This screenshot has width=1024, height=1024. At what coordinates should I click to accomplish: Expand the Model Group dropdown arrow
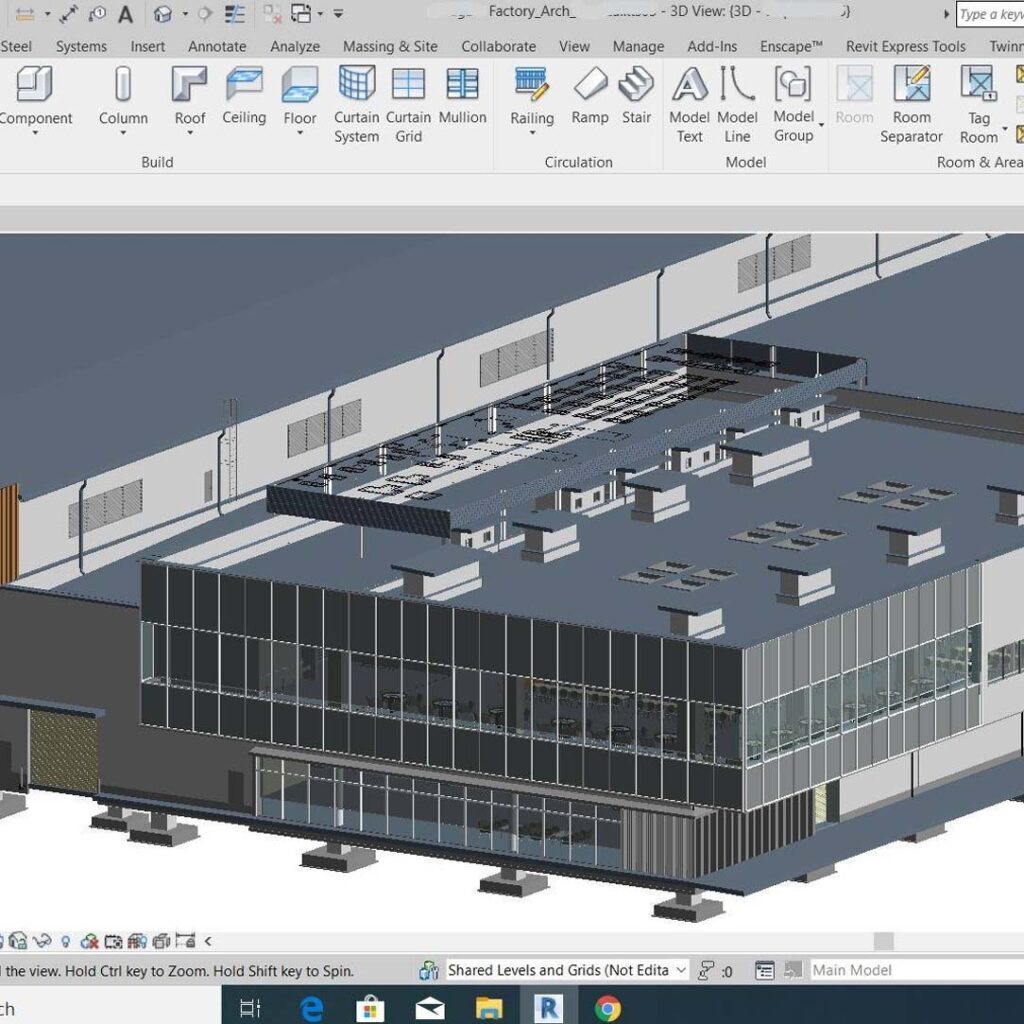click(821, 126)
